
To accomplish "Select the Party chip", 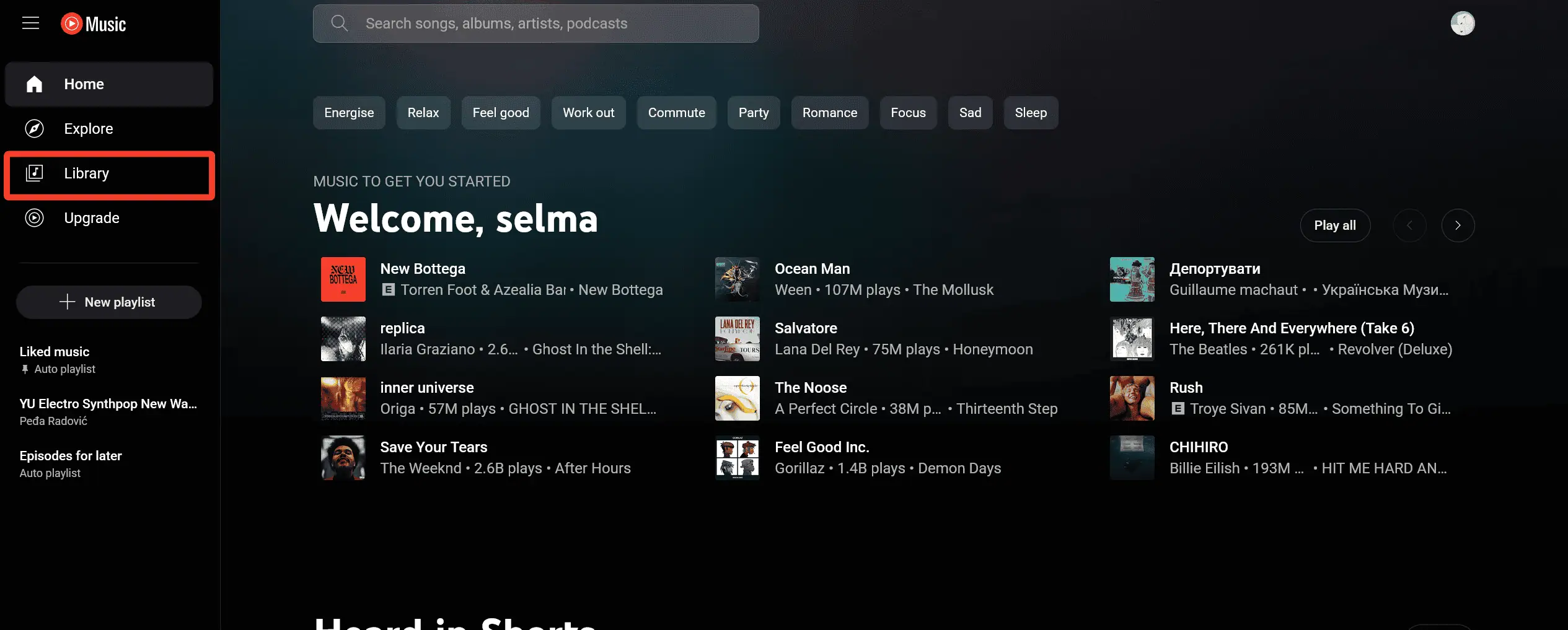I will [x=754, y=113].
